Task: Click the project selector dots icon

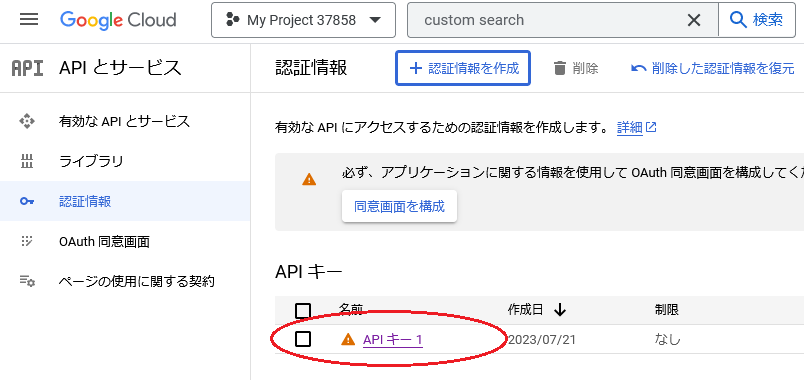Action: 233,20
